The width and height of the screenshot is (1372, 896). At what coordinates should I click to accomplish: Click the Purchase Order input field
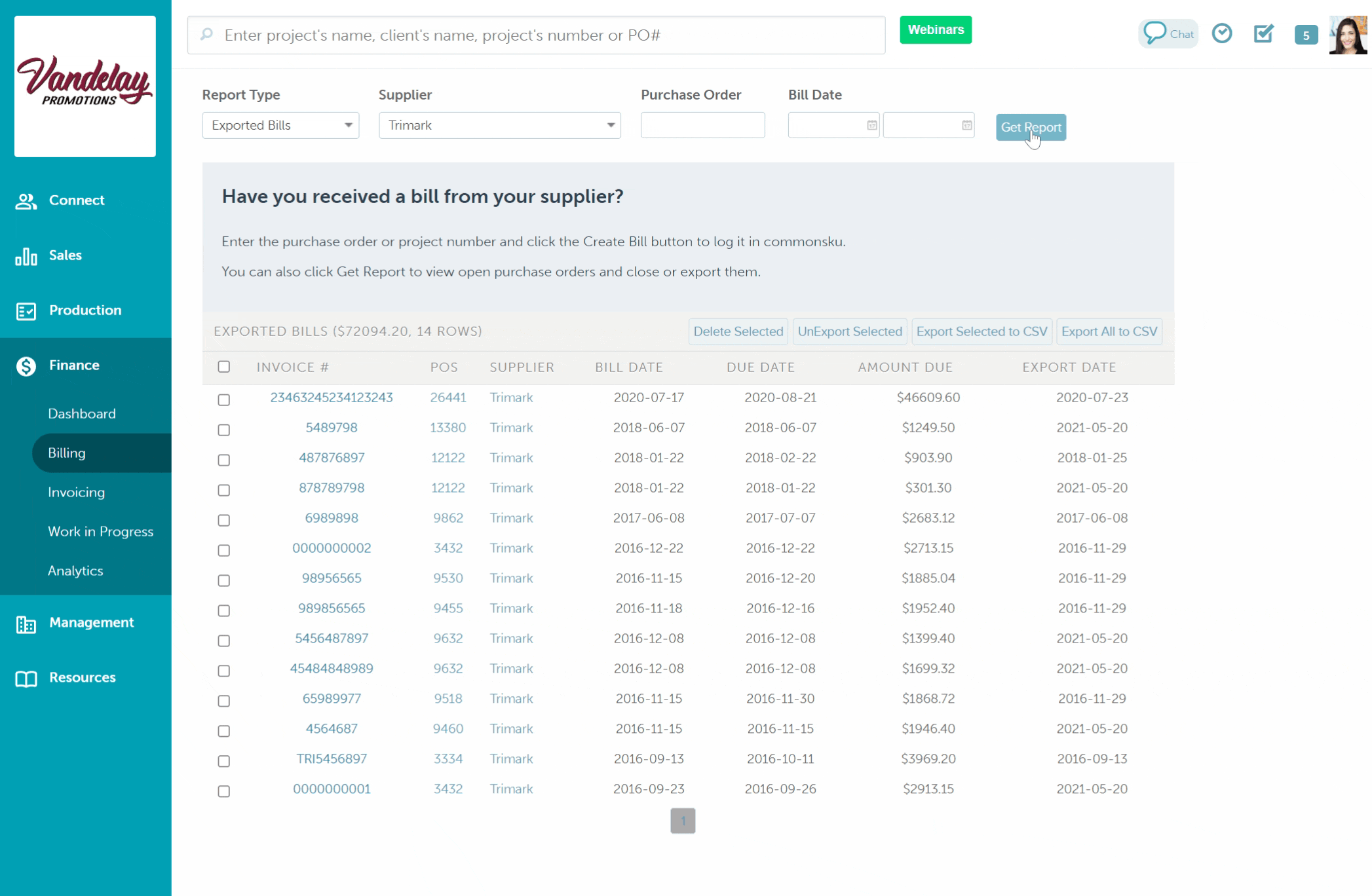click(x=702, y=125)
